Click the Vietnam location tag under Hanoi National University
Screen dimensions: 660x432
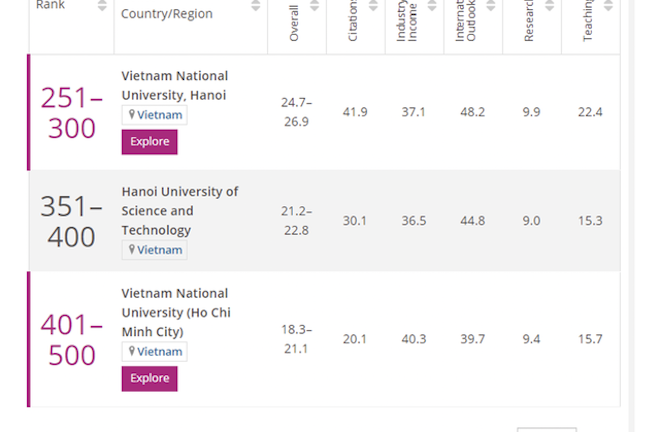pyautogui.click(x=155, y=115)
